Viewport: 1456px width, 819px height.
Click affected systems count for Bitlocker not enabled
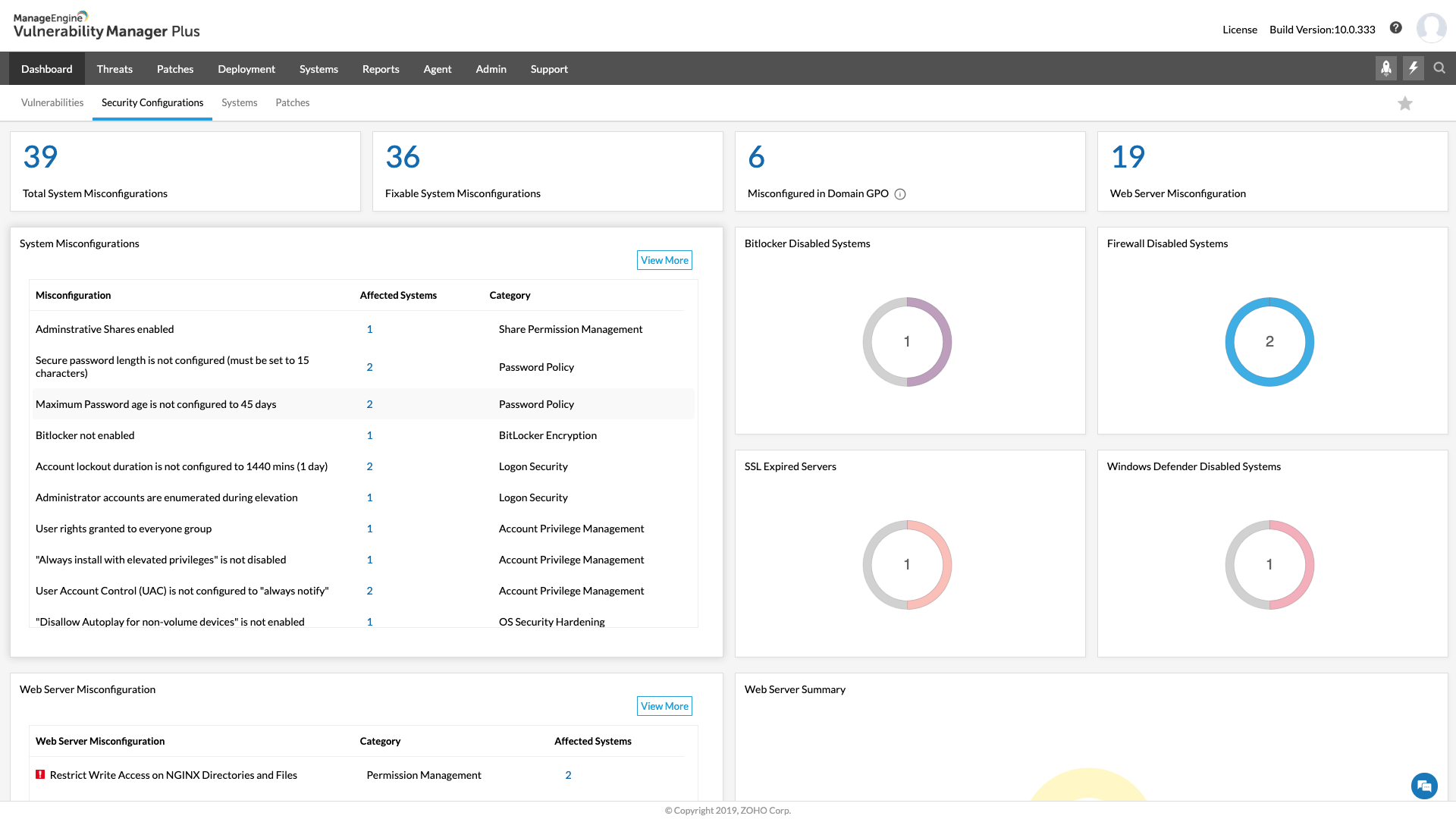point(369,435)
